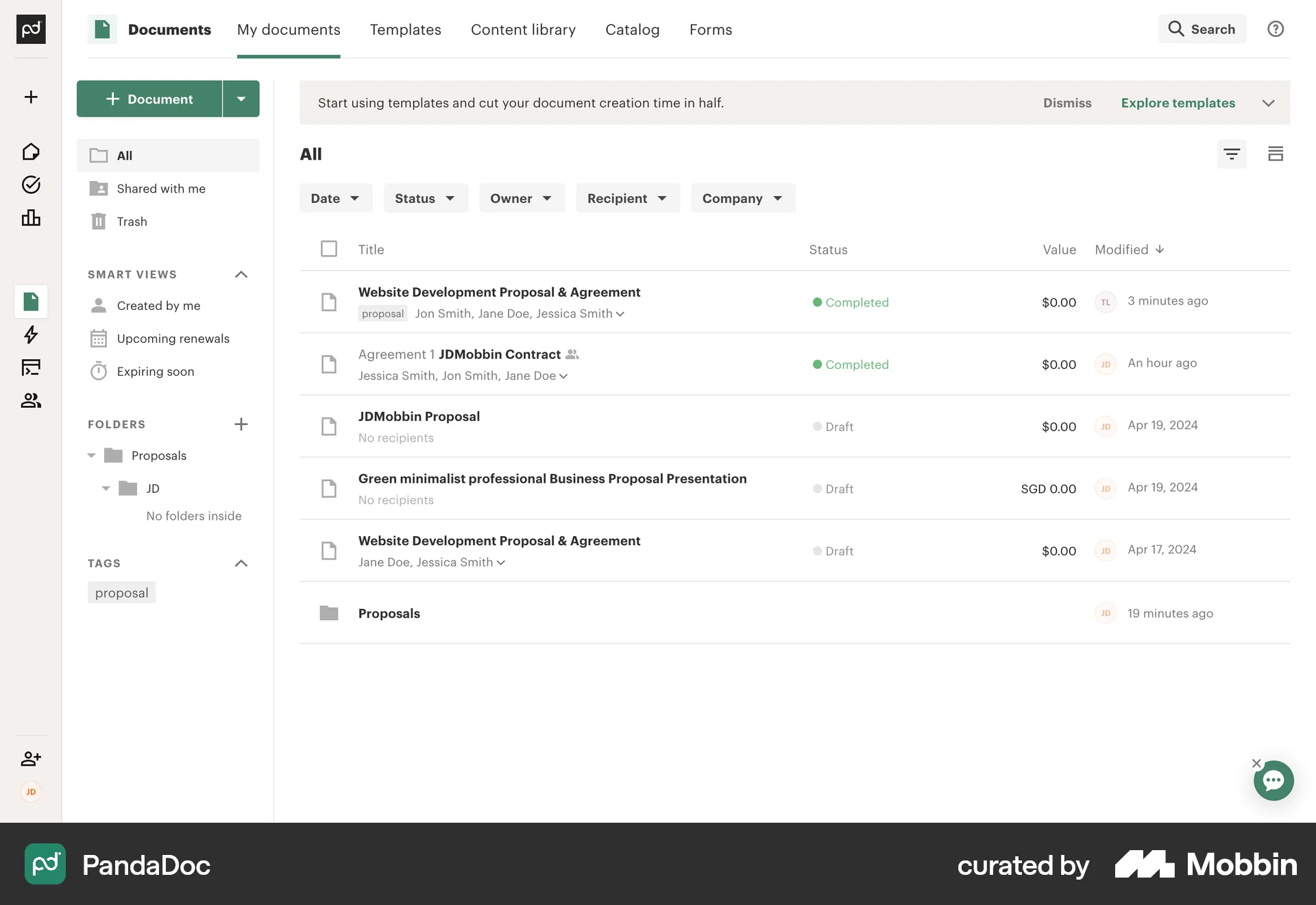Image resolution: width=1316 pixels, height=905 pixels.
Task: Open the help question-mark icon
Action: [x=1276, y=29]
